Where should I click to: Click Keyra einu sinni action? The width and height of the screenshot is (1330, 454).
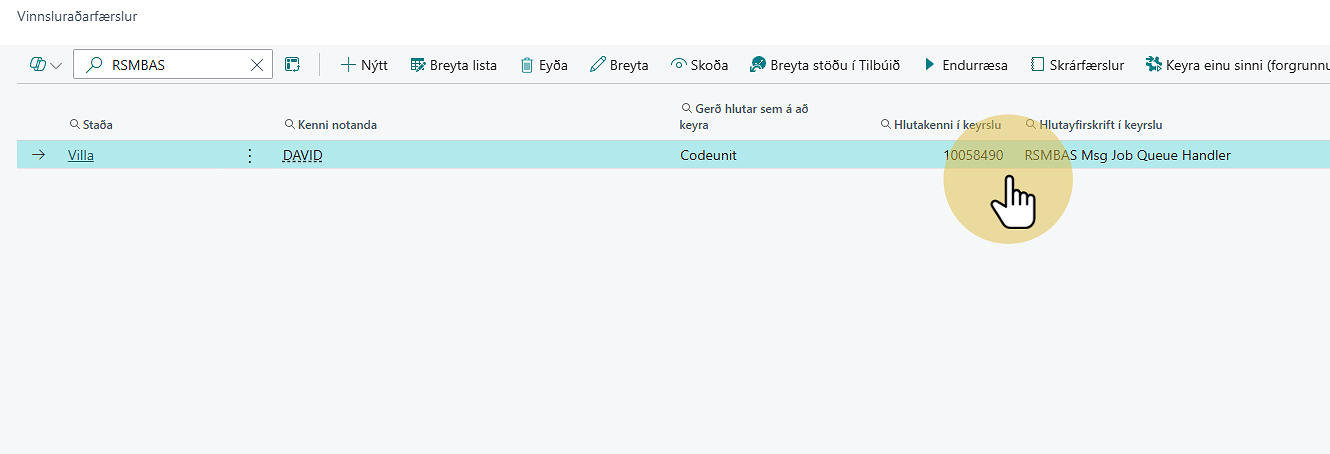[x=1237, y=65]
